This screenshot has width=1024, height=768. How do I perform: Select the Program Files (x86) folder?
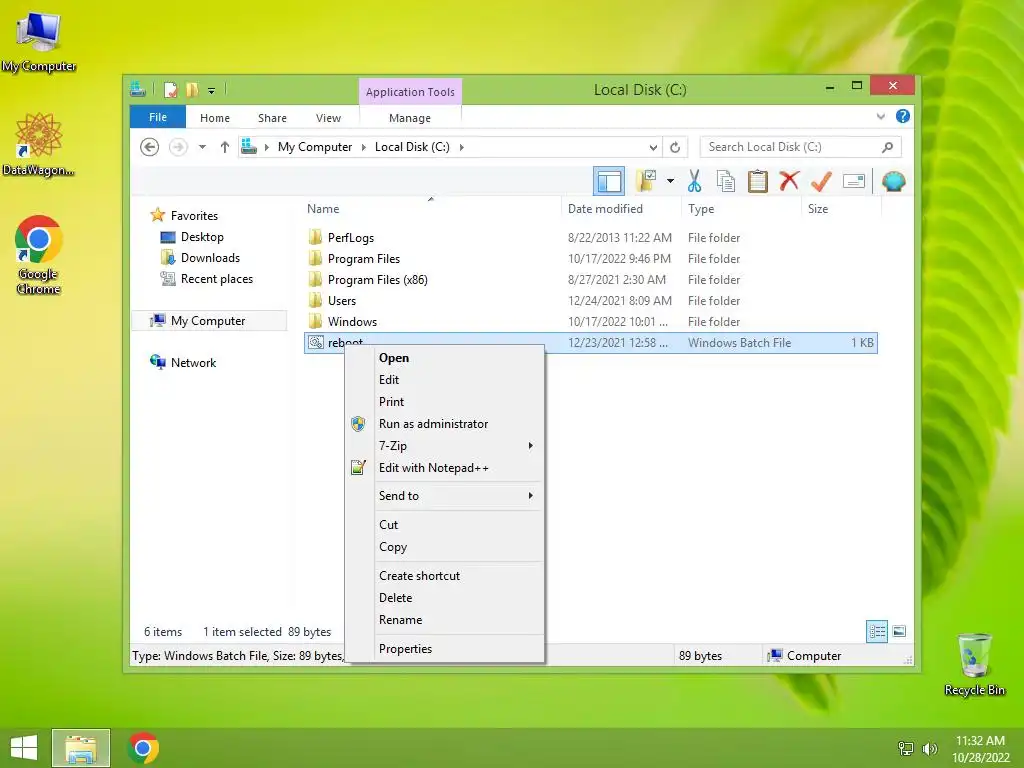(x=368, y=280)
